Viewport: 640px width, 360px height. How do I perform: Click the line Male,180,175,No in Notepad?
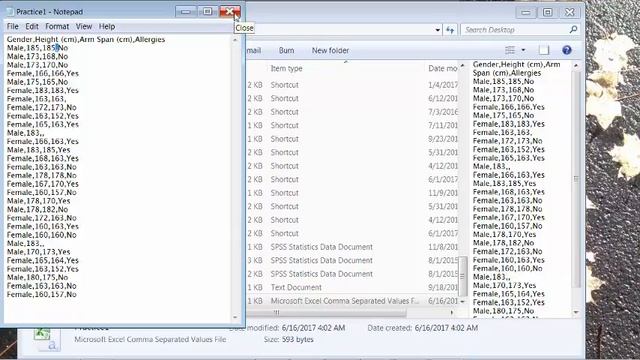[37, 277]
